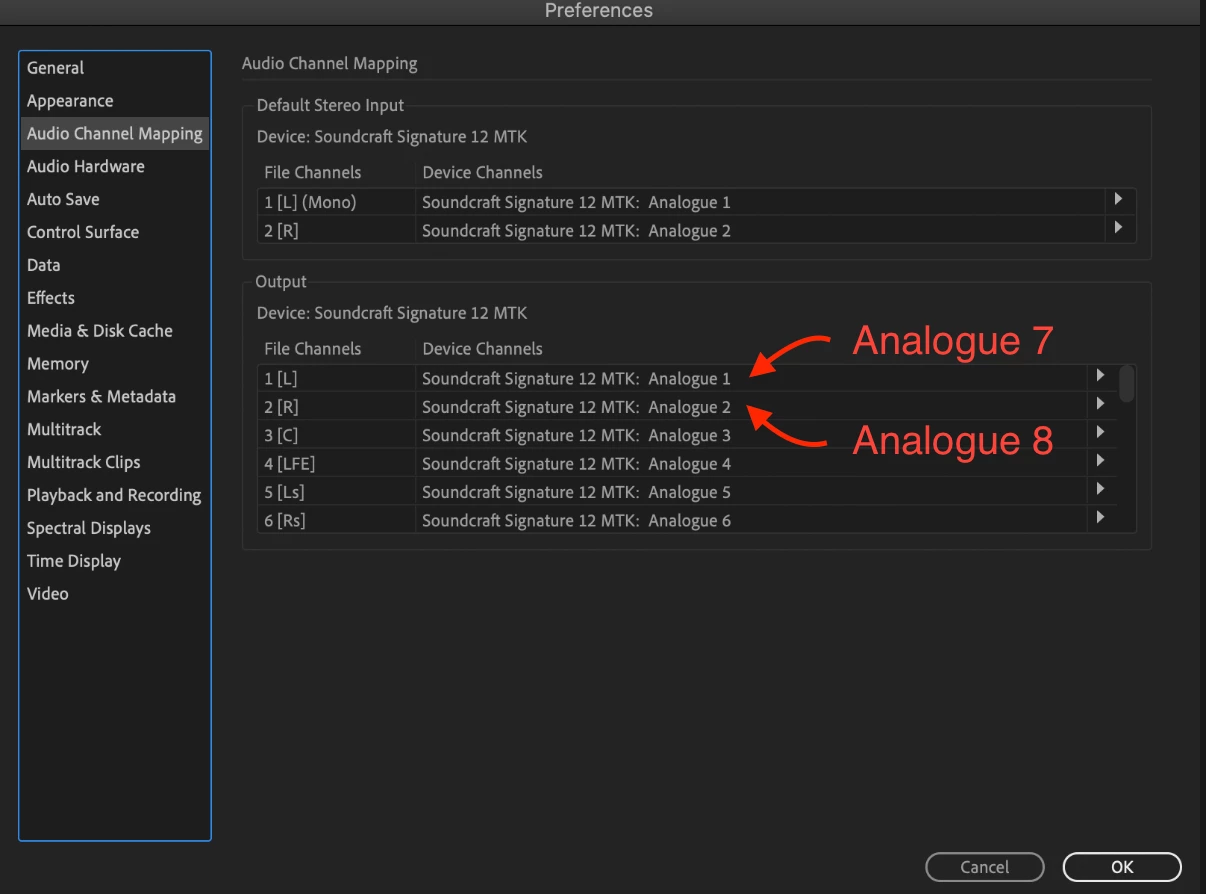Click output Analogue 4 device channel text
Screen dimensions: 1206x894
576,464
